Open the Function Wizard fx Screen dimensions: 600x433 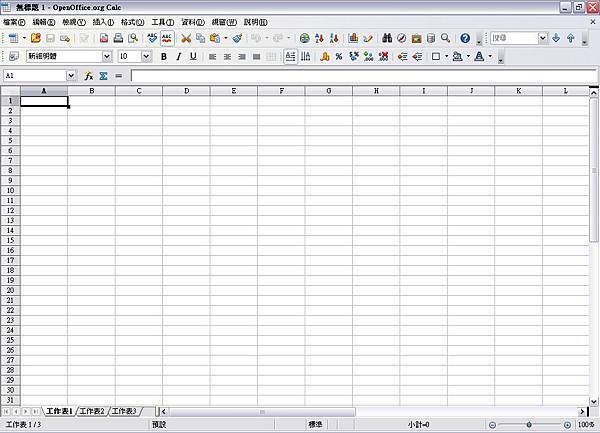tap(89, 76)
